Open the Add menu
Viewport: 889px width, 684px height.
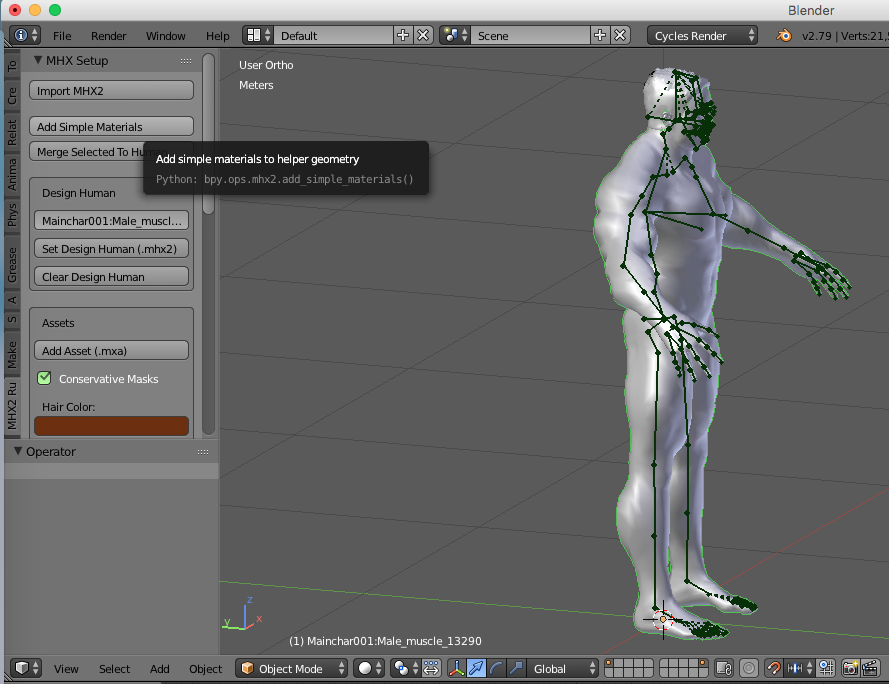click(x=159, y=669)
